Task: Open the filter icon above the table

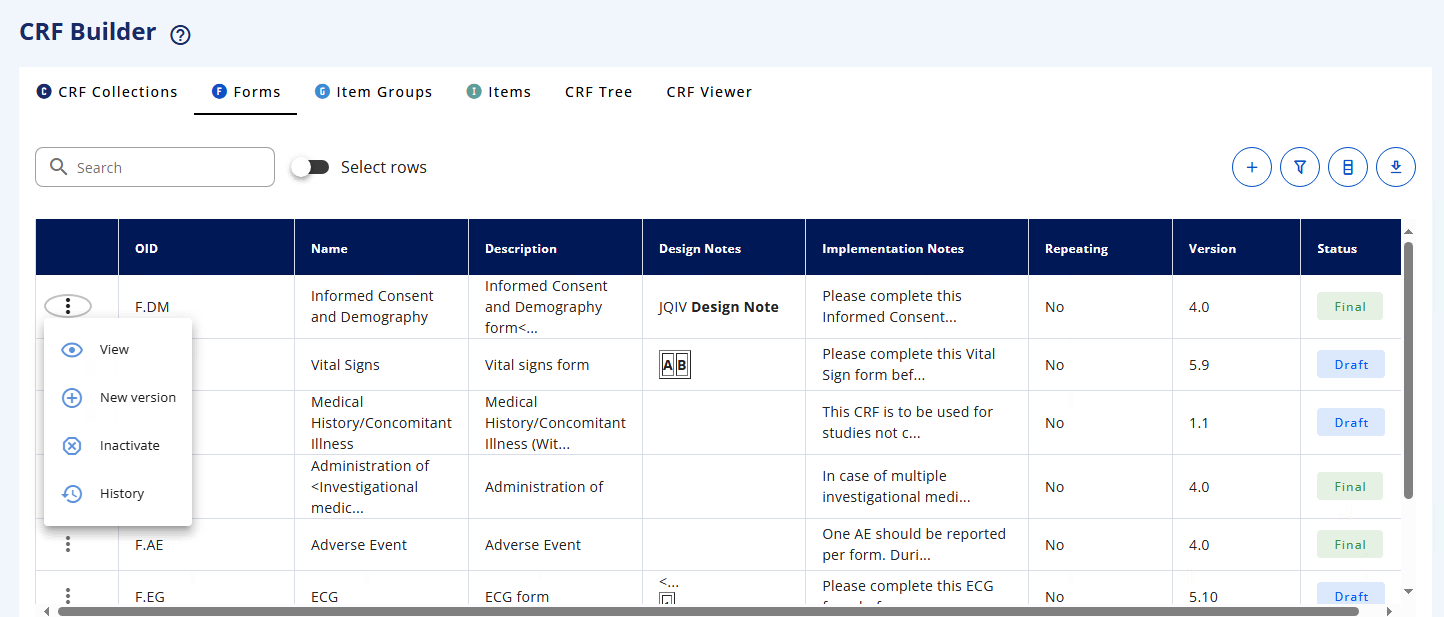Action: click(1300, 167)
